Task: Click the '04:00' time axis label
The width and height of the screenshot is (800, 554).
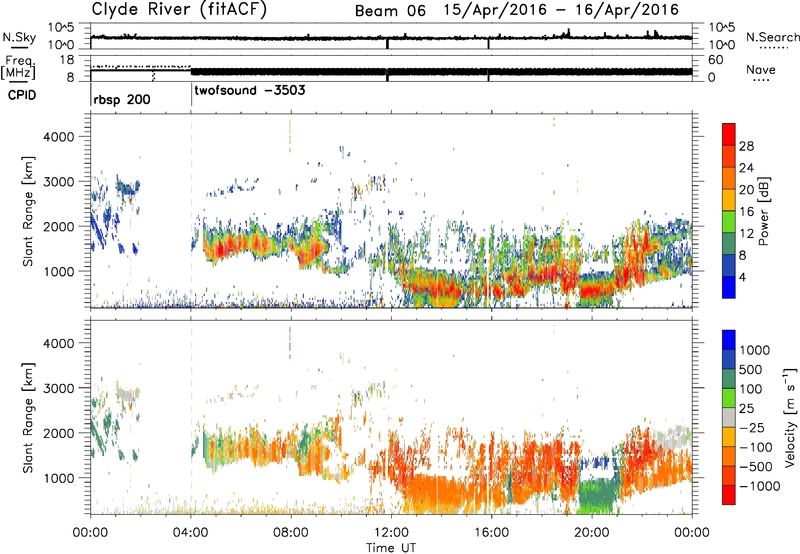Action: 191,533
